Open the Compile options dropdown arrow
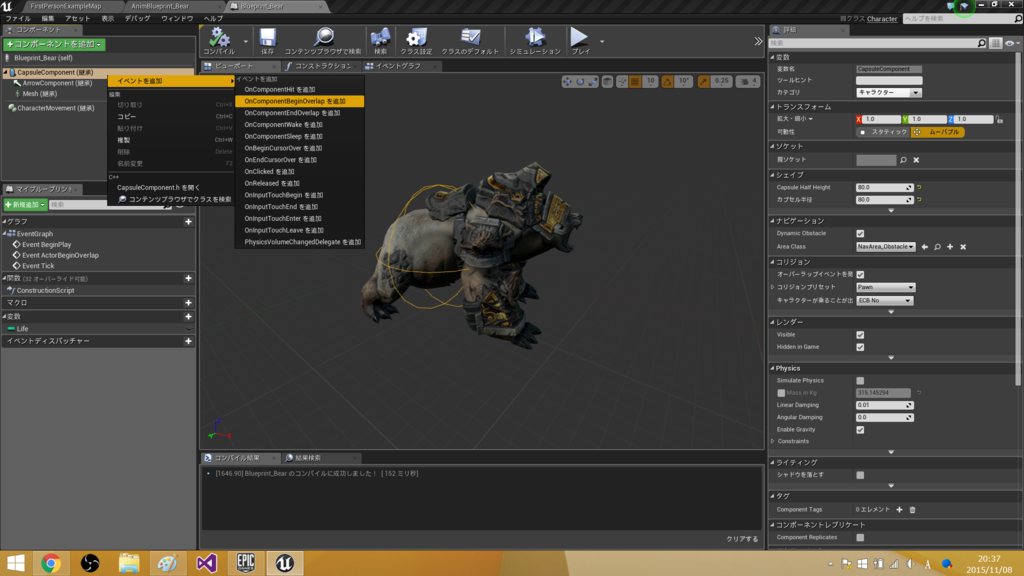 point(246,41)
